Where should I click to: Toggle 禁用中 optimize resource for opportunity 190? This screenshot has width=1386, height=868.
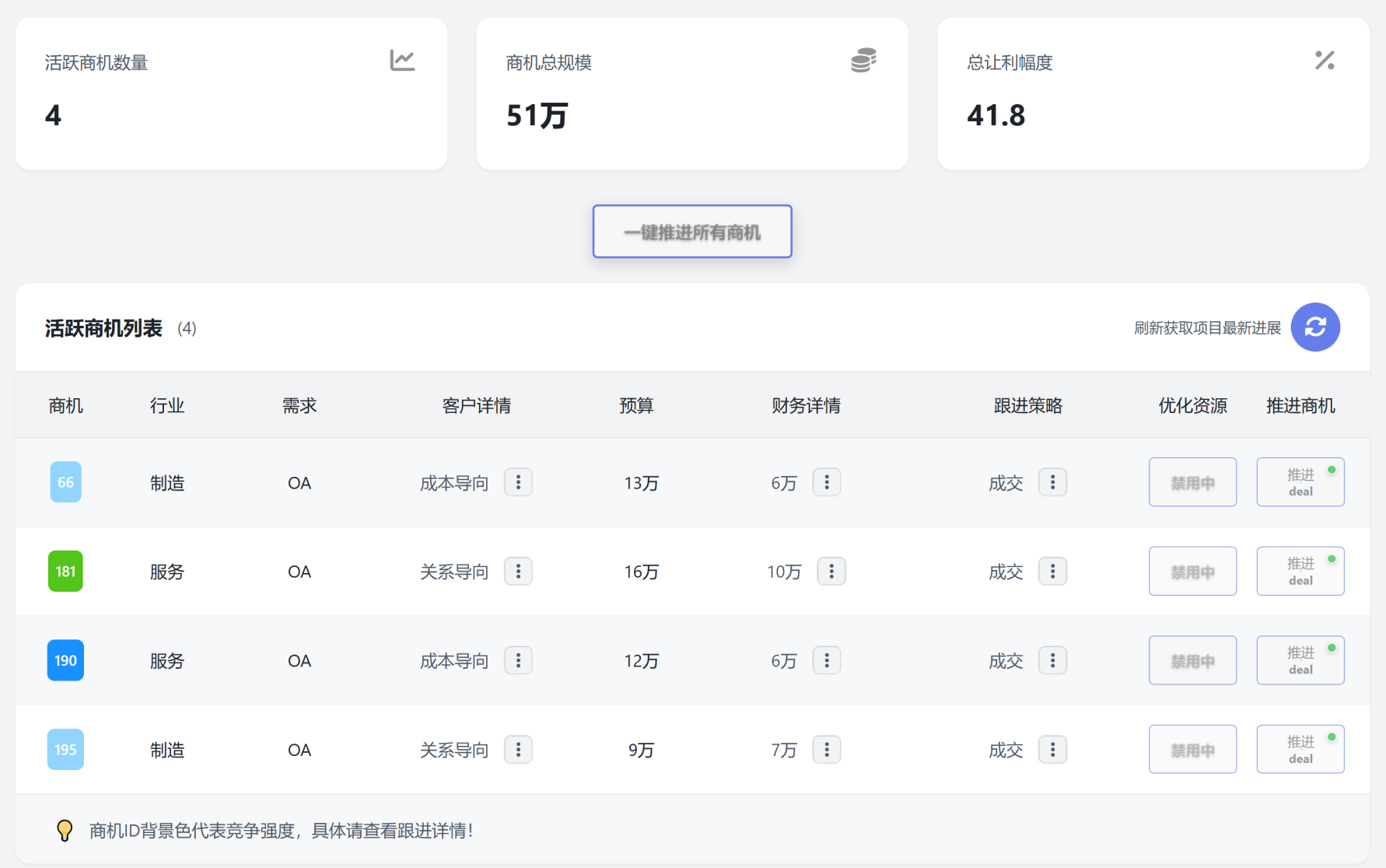[1192, 660]
